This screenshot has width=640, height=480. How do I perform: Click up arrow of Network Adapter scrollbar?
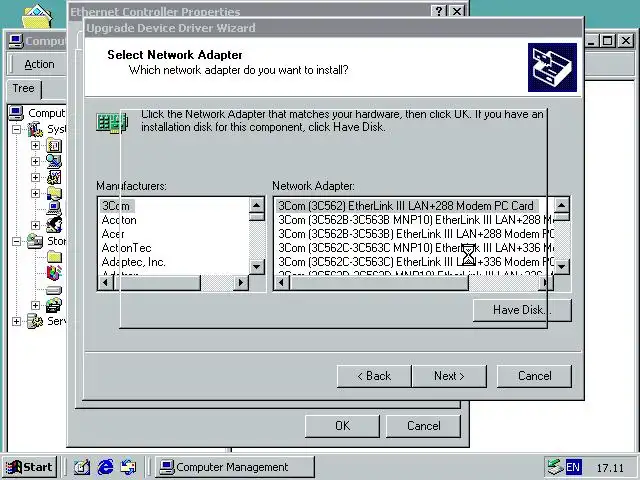tap(562, 205)
